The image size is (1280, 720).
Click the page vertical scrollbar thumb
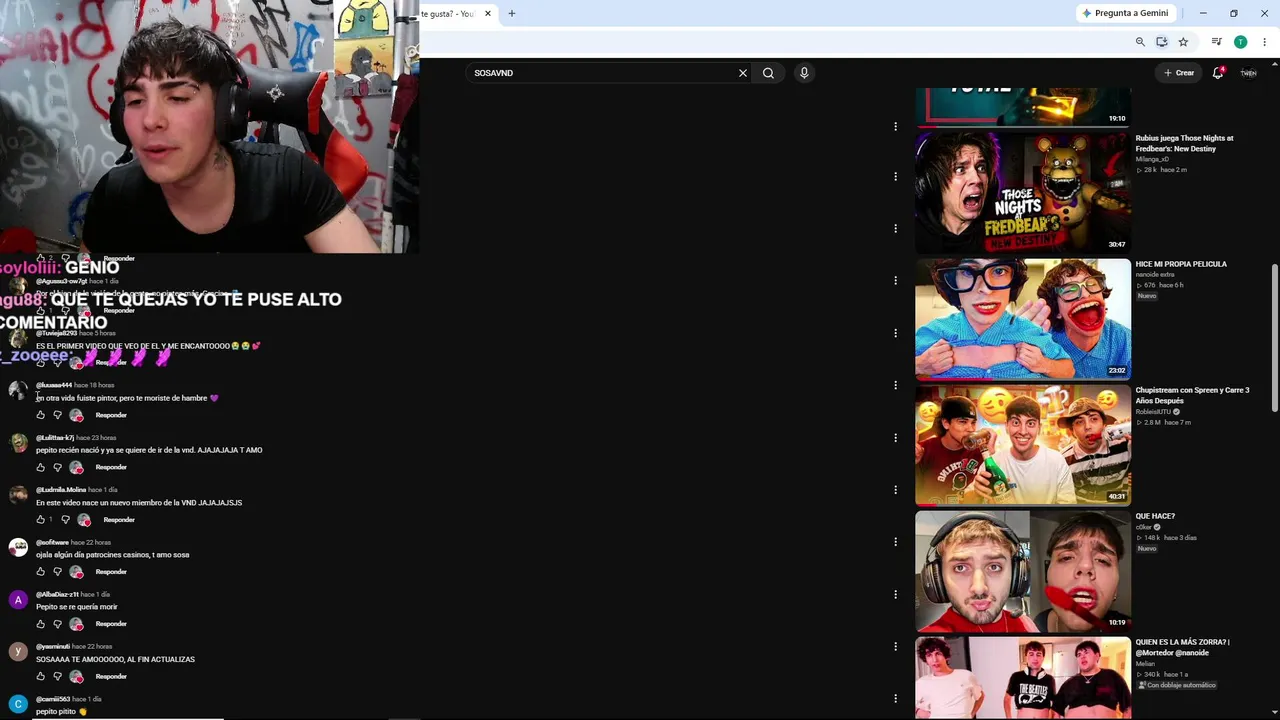(1274, 337)
